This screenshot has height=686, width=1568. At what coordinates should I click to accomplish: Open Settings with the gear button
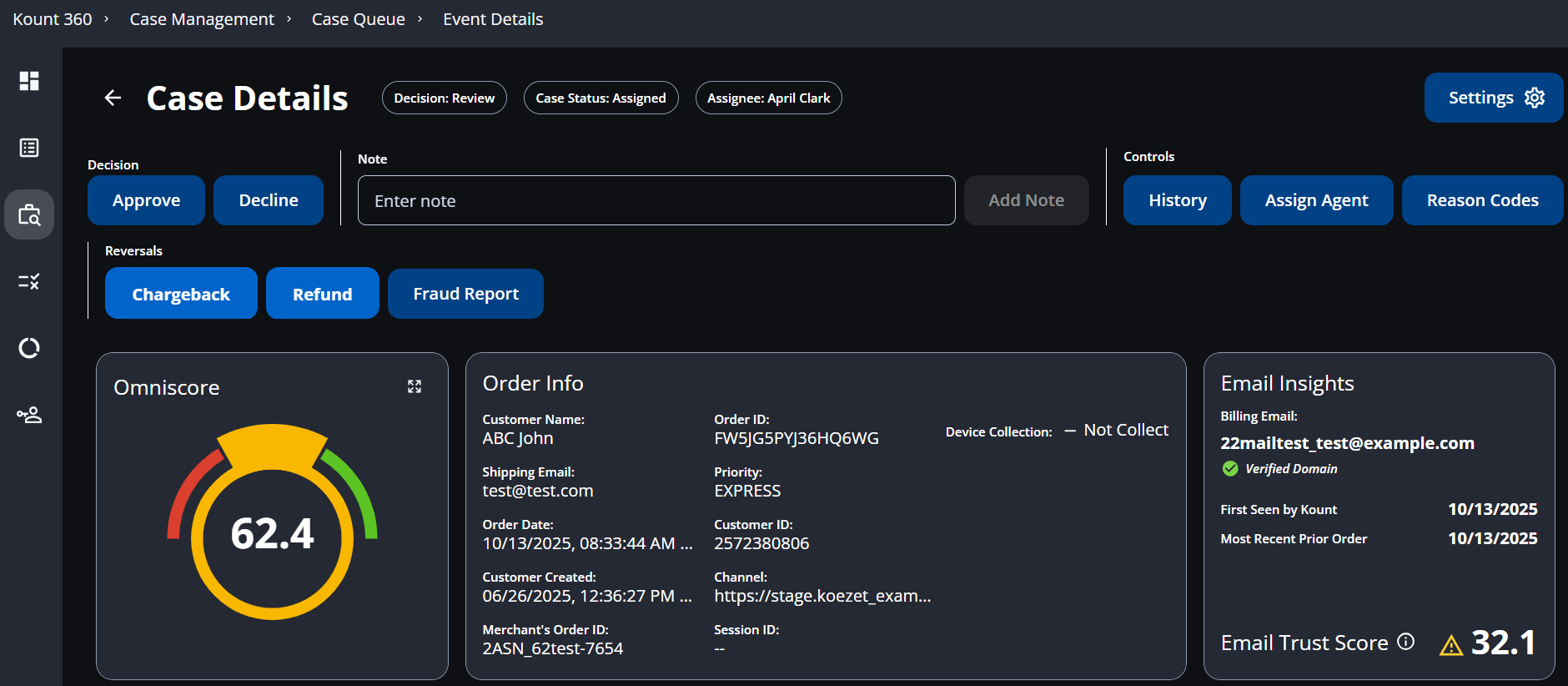click(1493, 98)
